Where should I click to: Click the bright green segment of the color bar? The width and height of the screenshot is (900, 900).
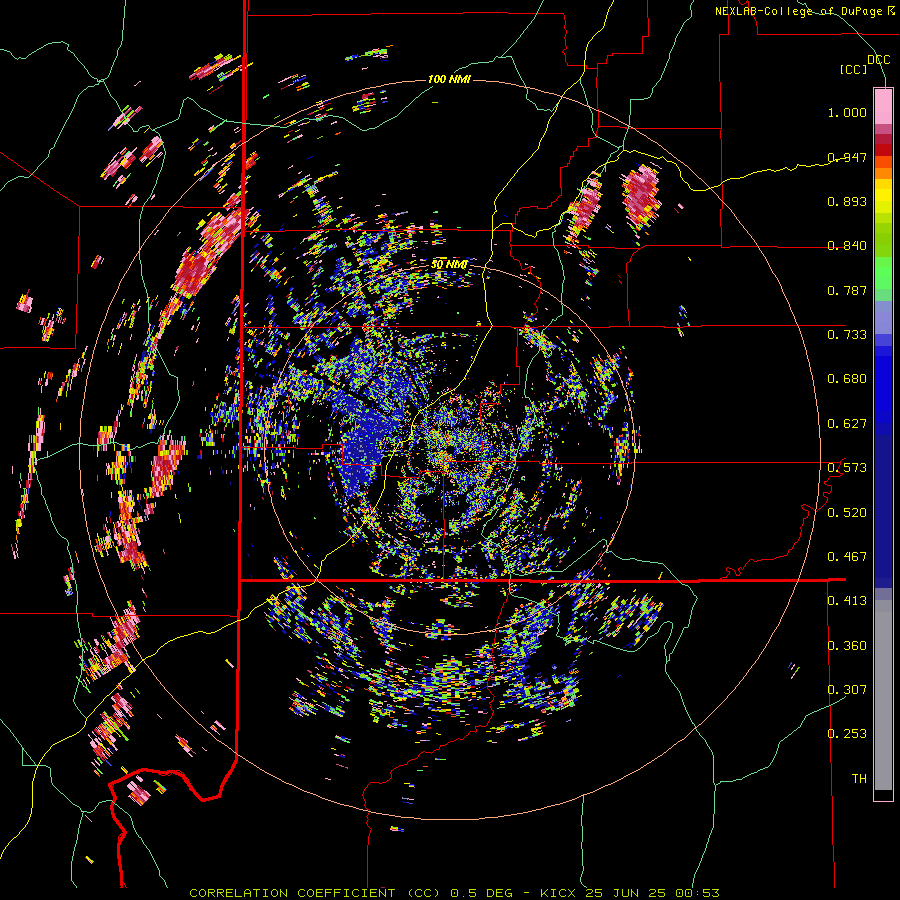[883, 273]
